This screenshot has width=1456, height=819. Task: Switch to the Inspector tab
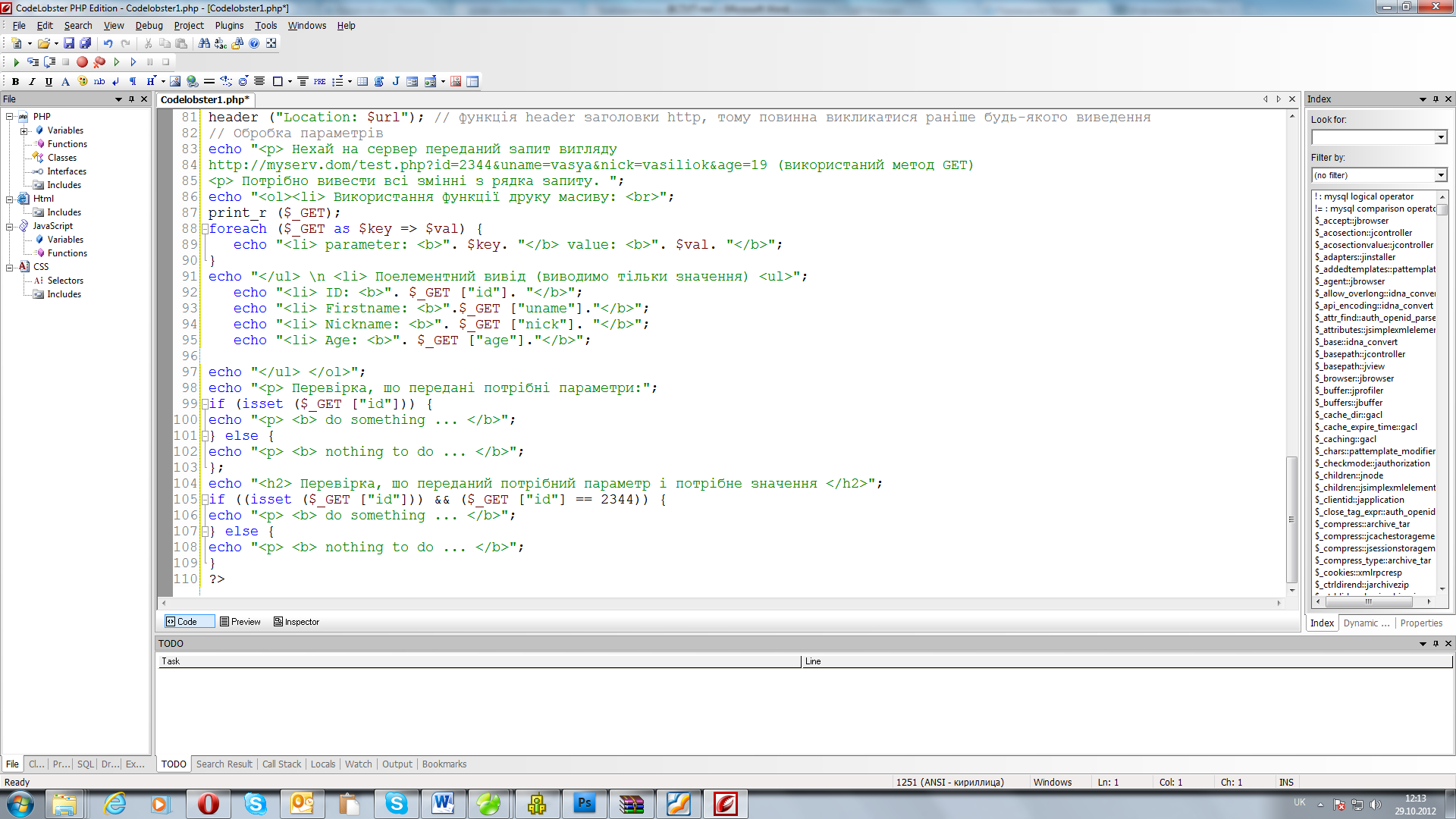[297, 622]
